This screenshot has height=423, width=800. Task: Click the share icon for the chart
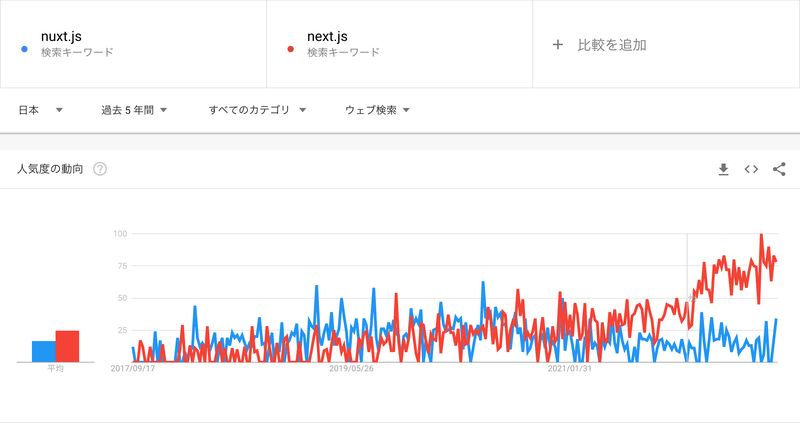click(779, 169)
